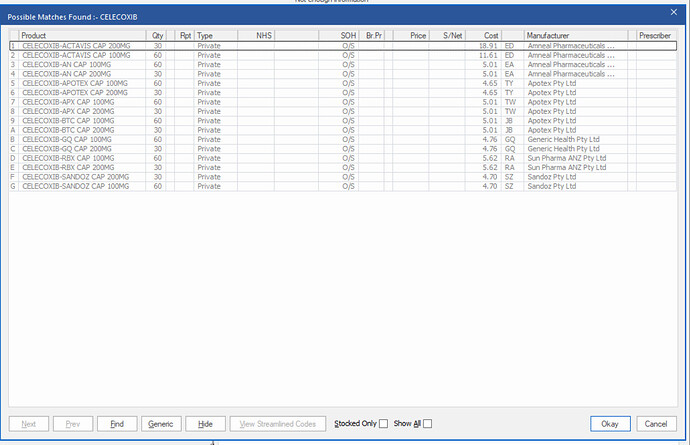This screenshot has height=445, width=690.
Task: Click the Cancel button
Action: tap(656, 424)
